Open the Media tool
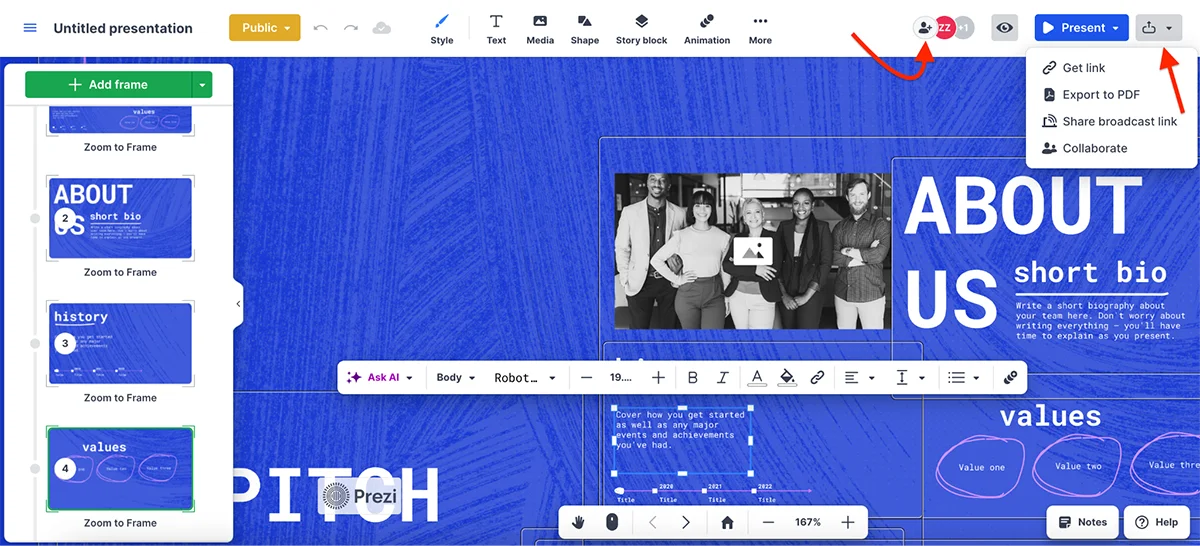 coord(540,29)
